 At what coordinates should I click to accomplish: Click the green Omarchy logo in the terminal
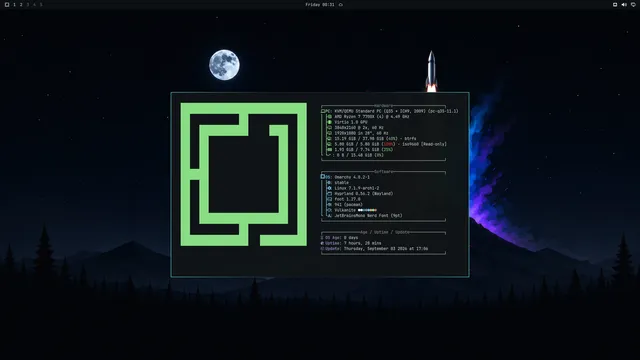click(x=244, y=174)
